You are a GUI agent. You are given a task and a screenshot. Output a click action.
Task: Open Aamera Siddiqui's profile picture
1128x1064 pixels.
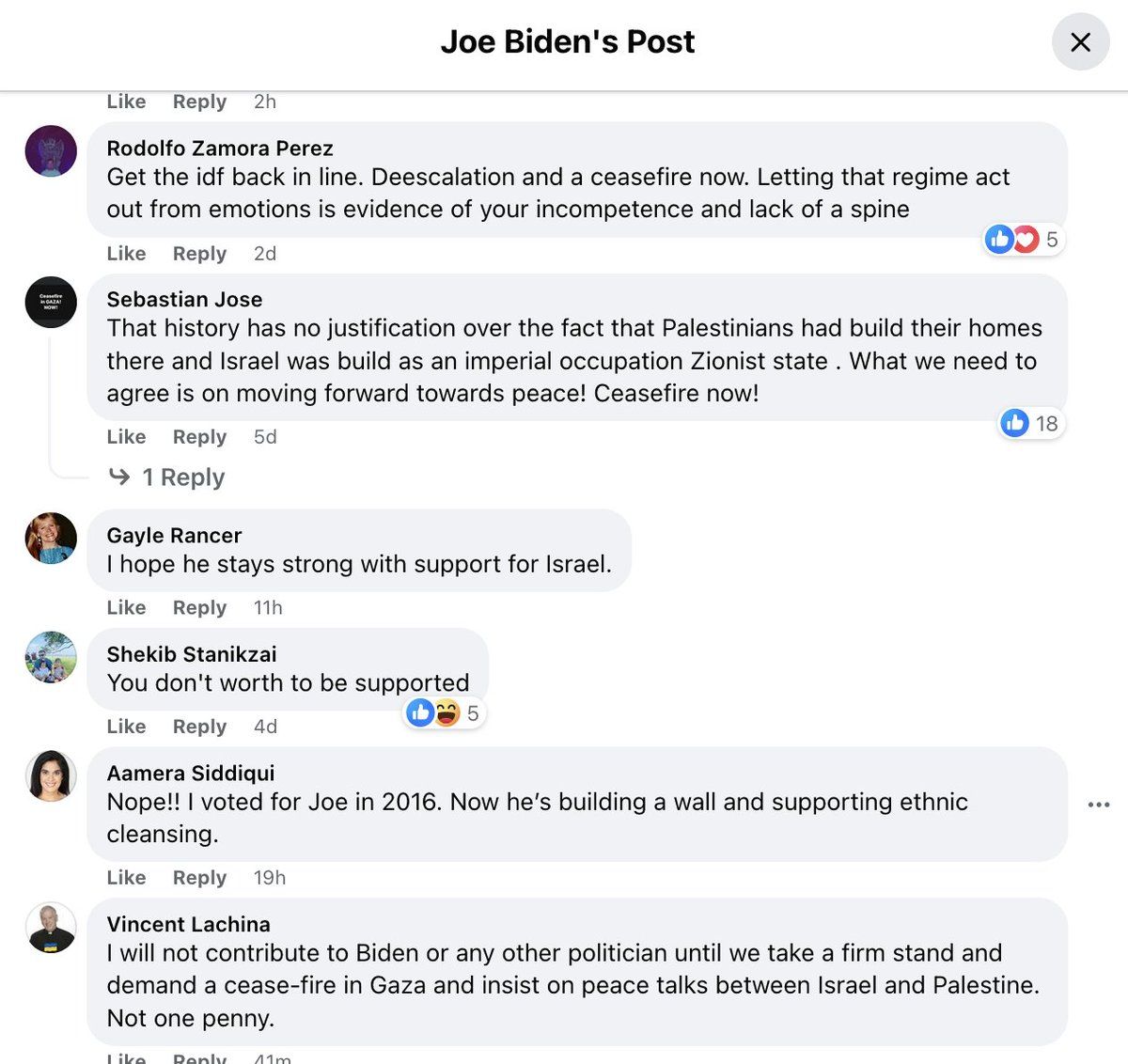[x=51, y=776]
